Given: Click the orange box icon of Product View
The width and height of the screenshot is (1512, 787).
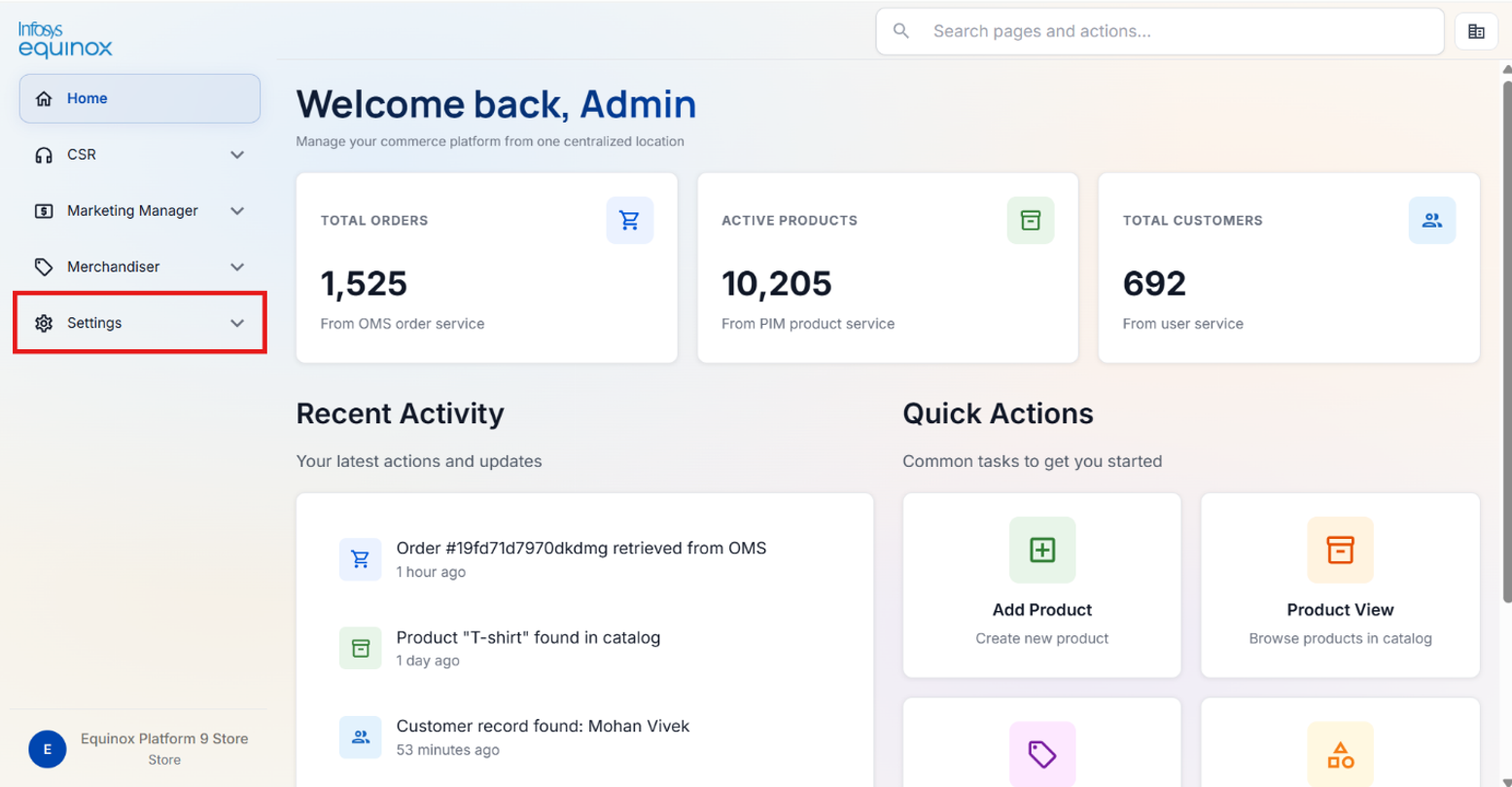Looking at the screenshot, I should tap(1341, 550).
